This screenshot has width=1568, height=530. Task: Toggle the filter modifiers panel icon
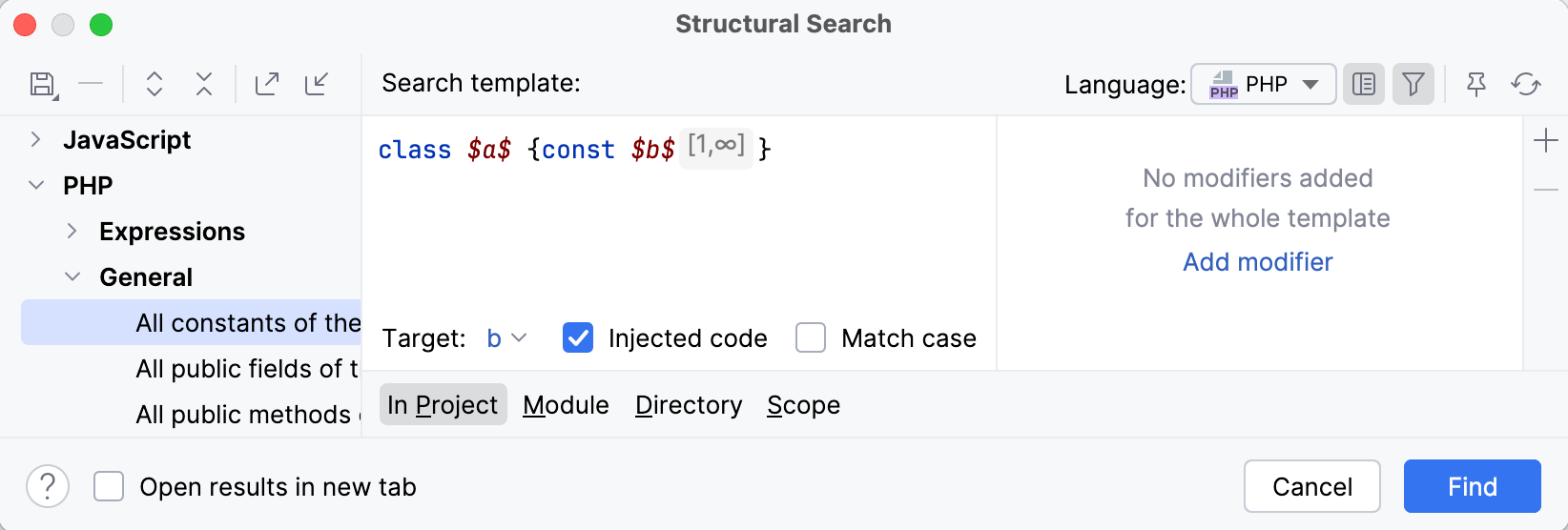[x=1413, y=85]
